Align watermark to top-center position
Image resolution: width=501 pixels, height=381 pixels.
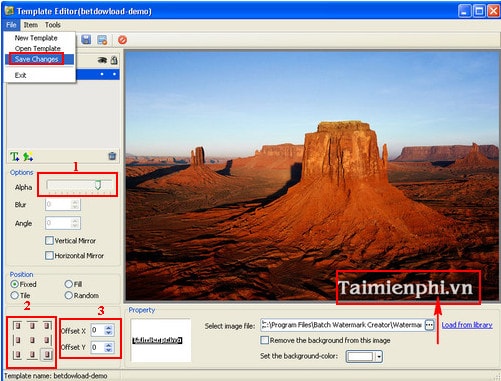[x=32, y=326]
